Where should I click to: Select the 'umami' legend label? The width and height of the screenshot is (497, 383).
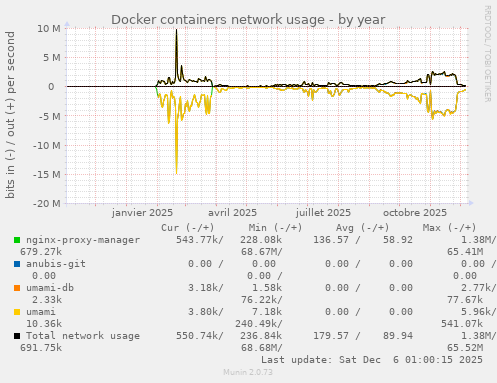pyautogui.click(x=41, y=312)
